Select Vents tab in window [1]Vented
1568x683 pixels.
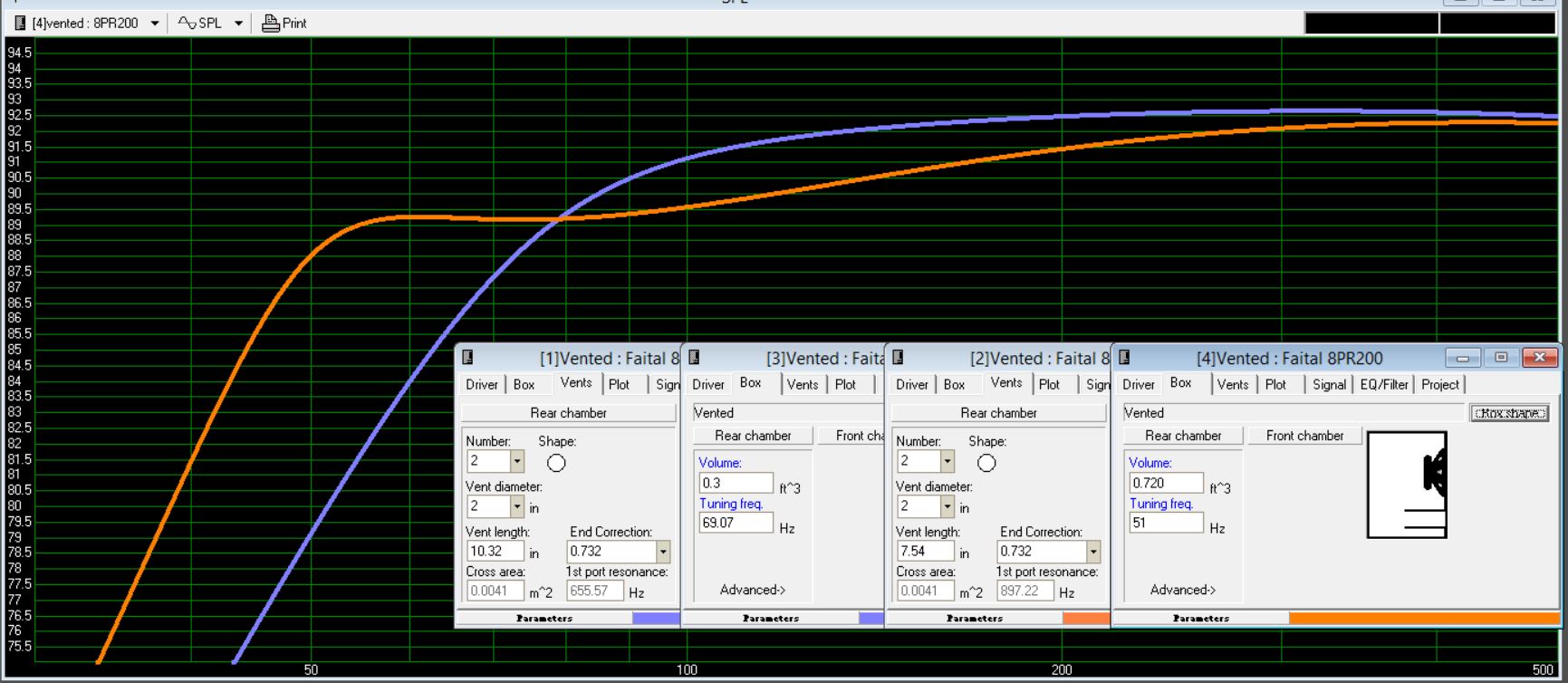coord(576,383)
